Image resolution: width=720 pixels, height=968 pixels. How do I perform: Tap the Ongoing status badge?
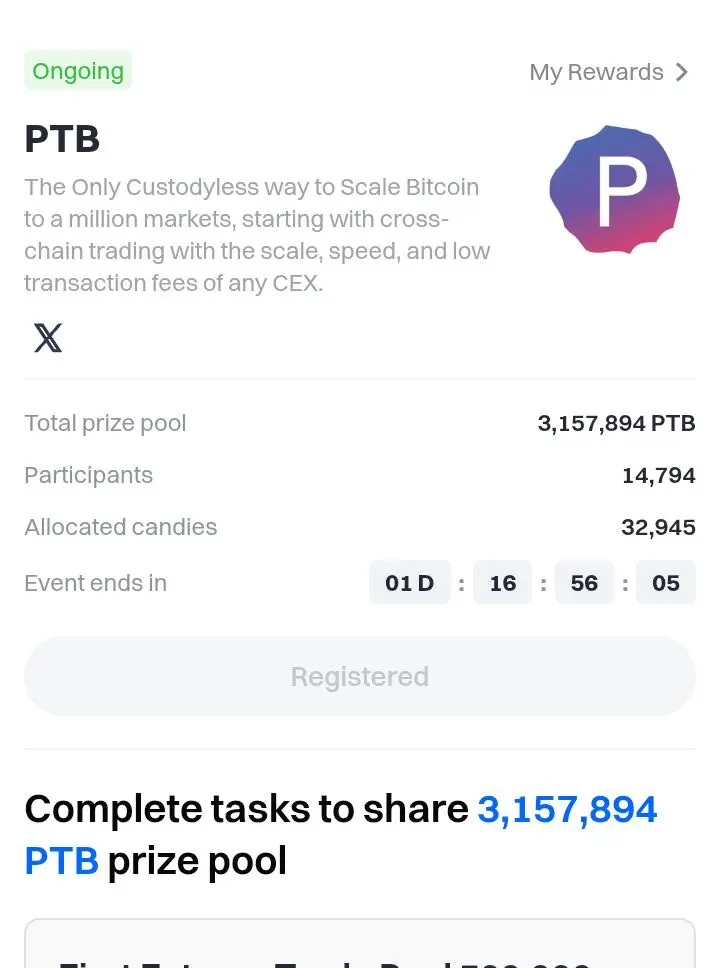[78, 70]
